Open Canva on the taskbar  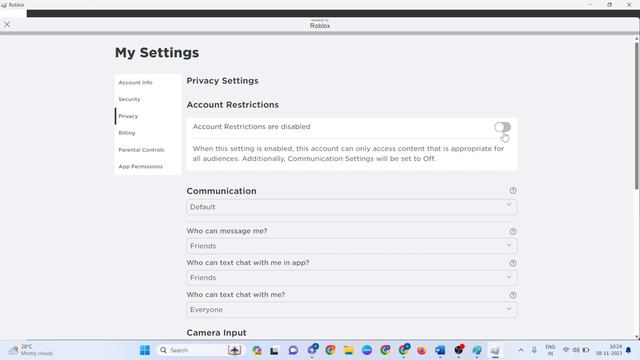tap(367, 350)
